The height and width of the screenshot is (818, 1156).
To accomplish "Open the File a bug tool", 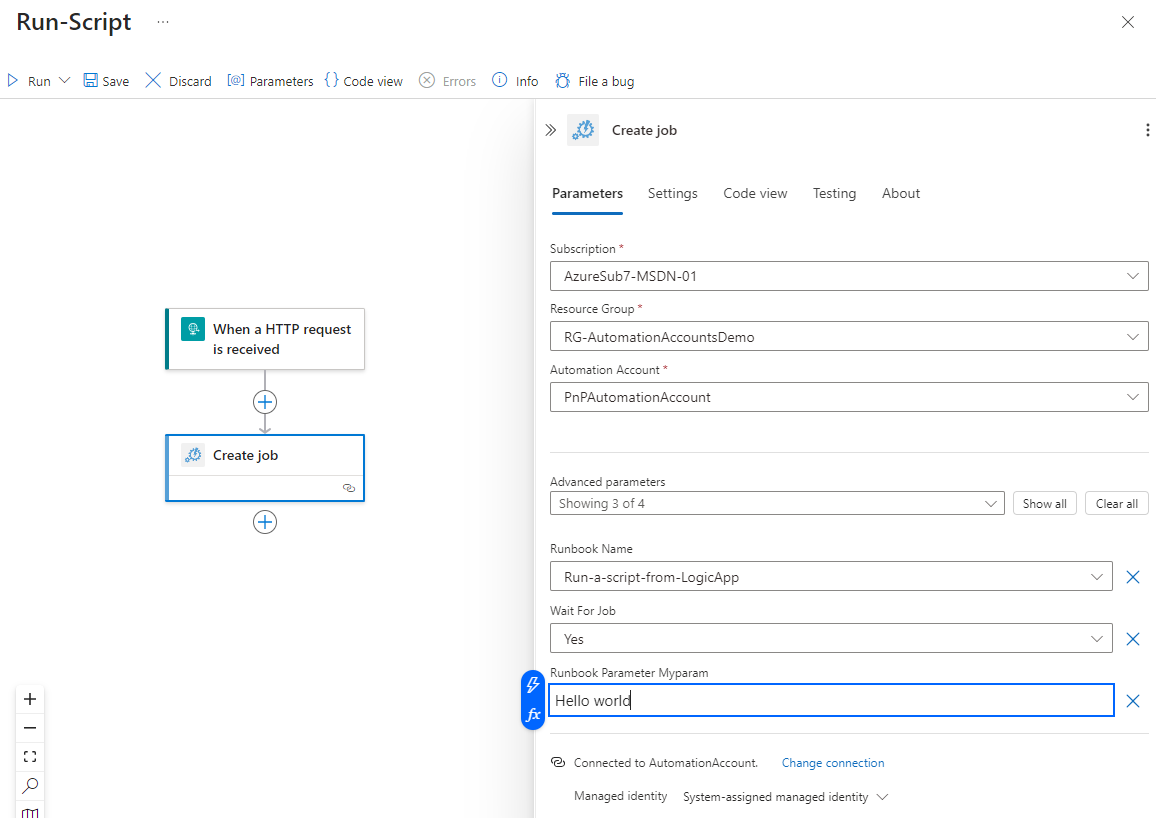I will 594,81.
